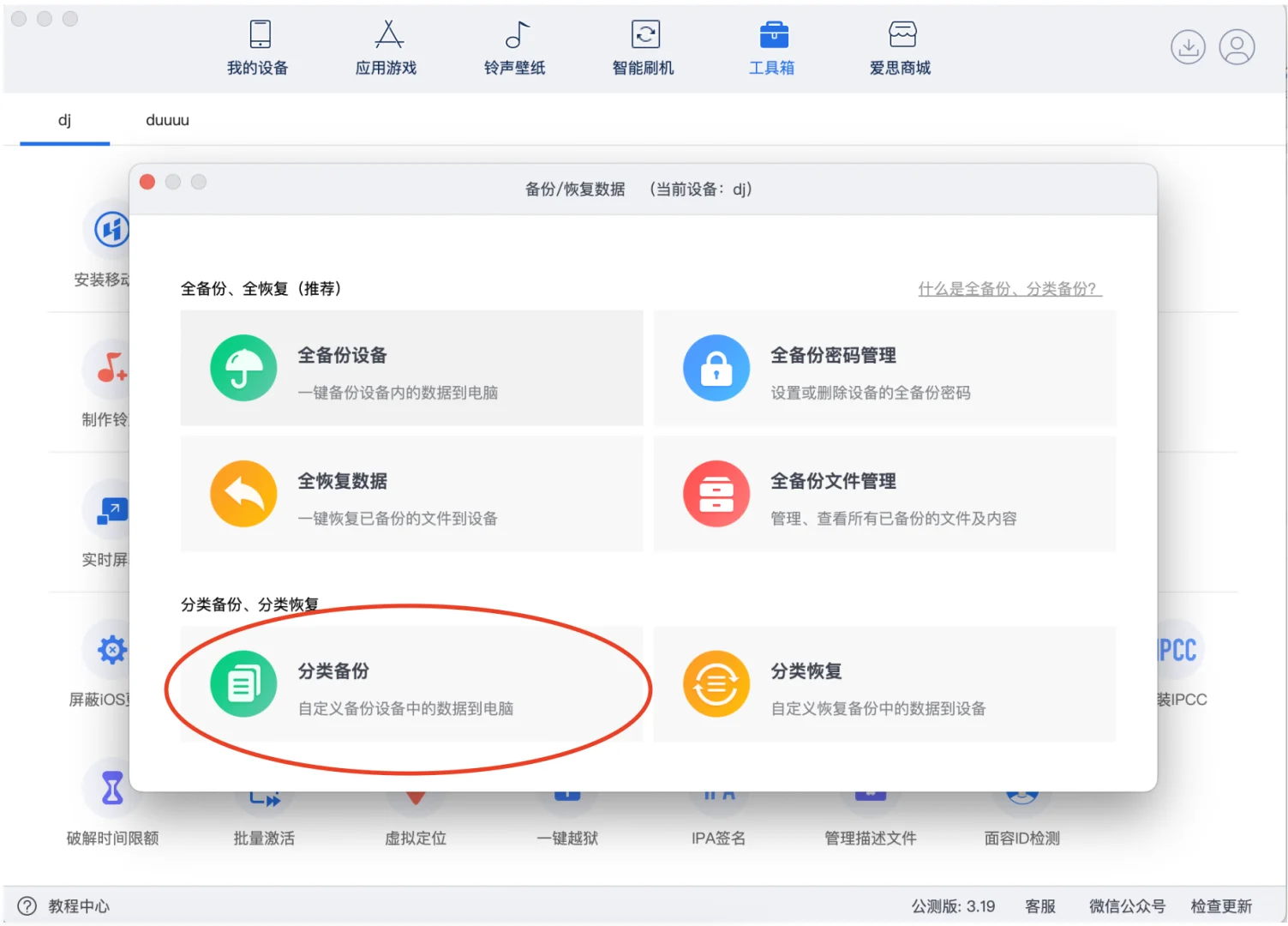
Task: Open the 铃声壁纸 section
Action: [515, 47]
